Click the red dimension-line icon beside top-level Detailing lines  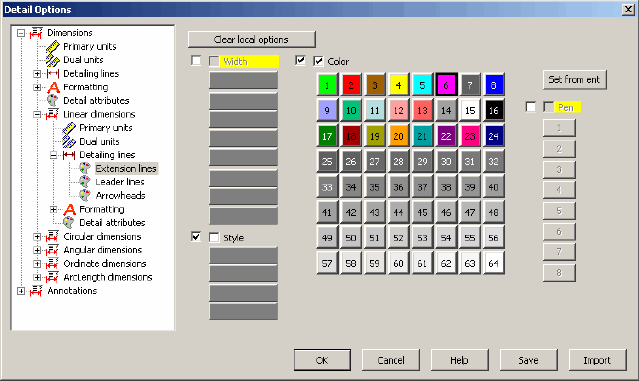[x=53, y=74]
